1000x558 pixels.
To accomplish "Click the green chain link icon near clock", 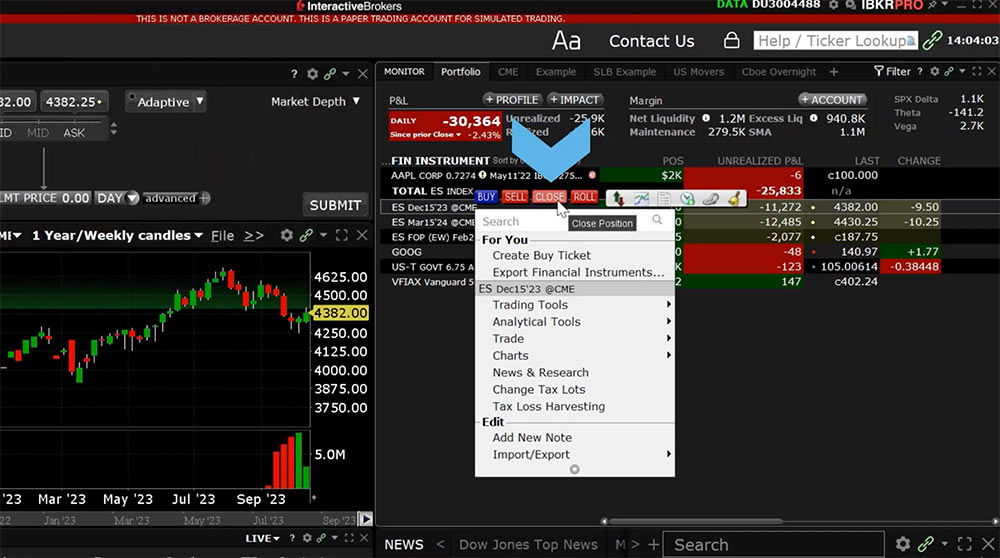I will point(932,40).
